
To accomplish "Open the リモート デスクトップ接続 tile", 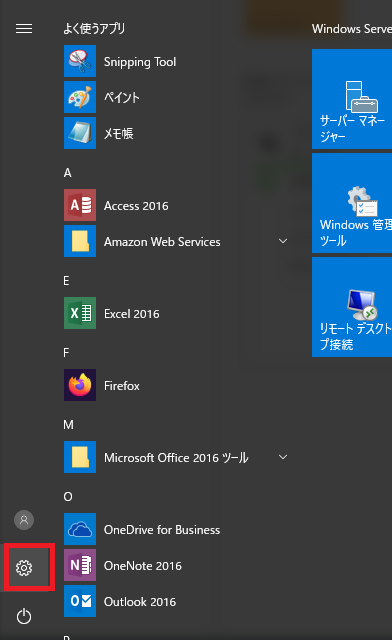I will tap(352, 307).
